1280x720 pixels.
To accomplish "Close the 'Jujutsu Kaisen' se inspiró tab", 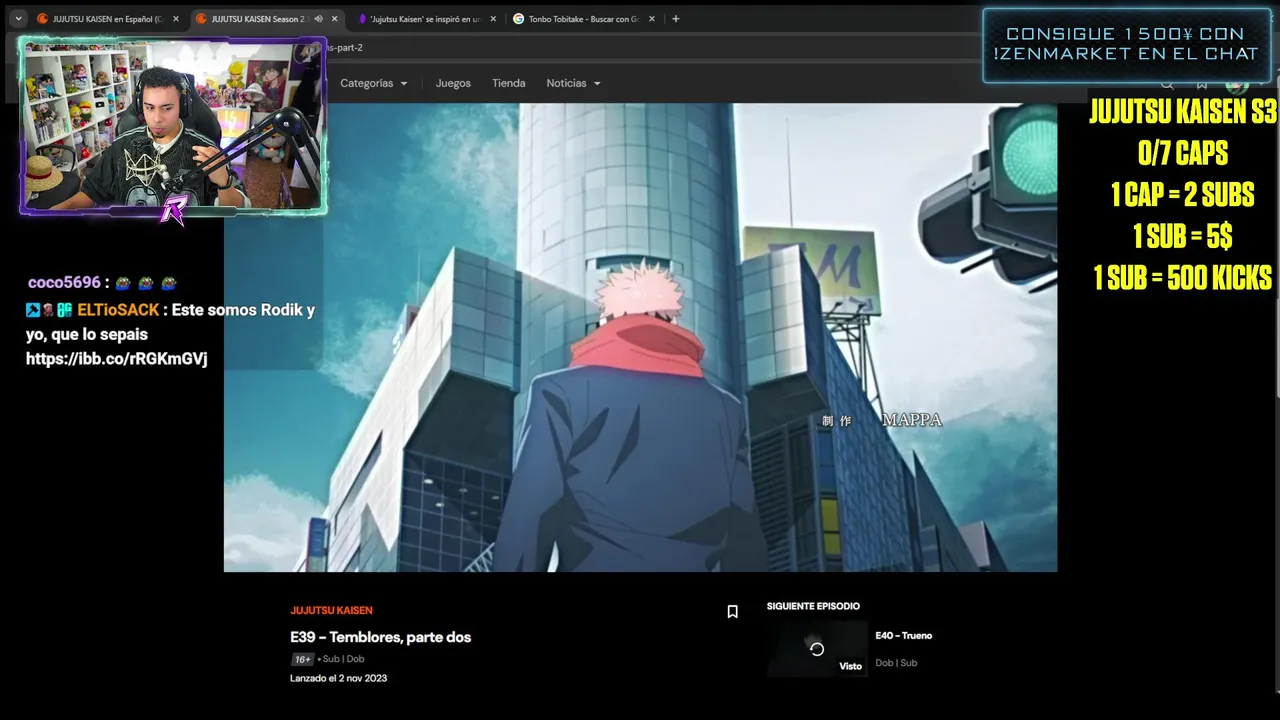I will coord(493,19).
